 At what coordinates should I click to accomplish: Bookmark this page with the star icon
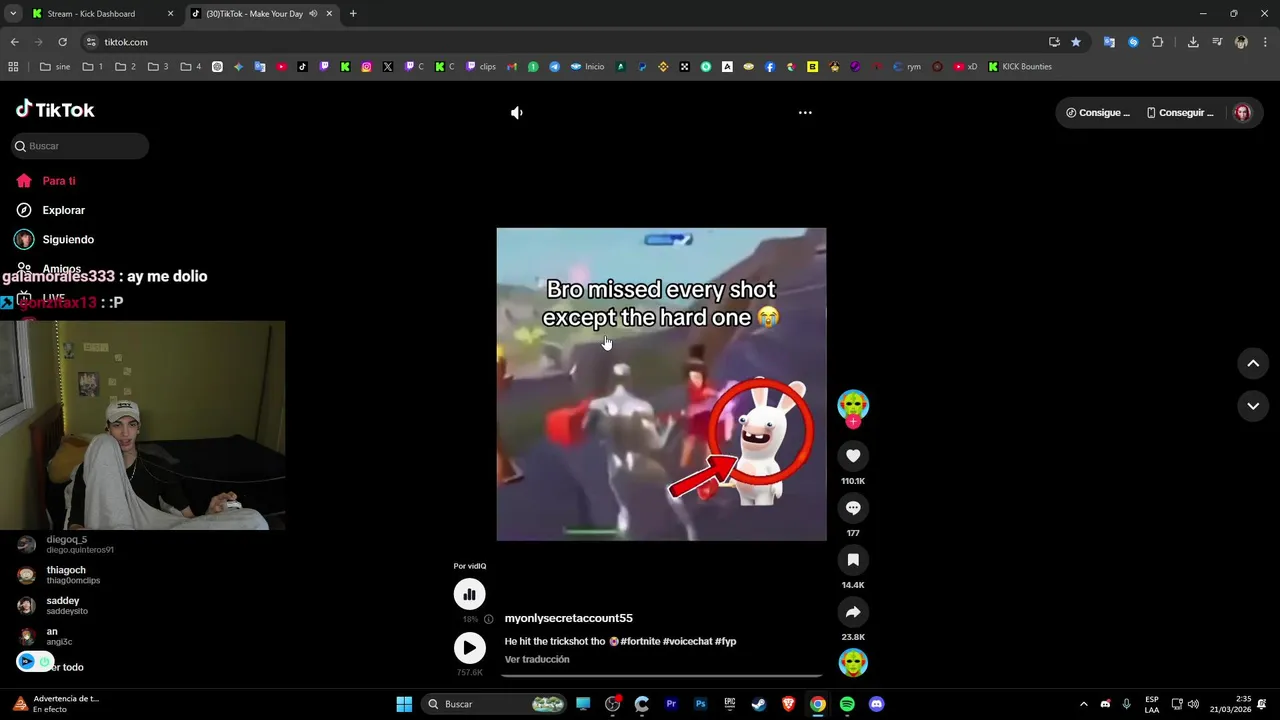[x=1076, y=42]
